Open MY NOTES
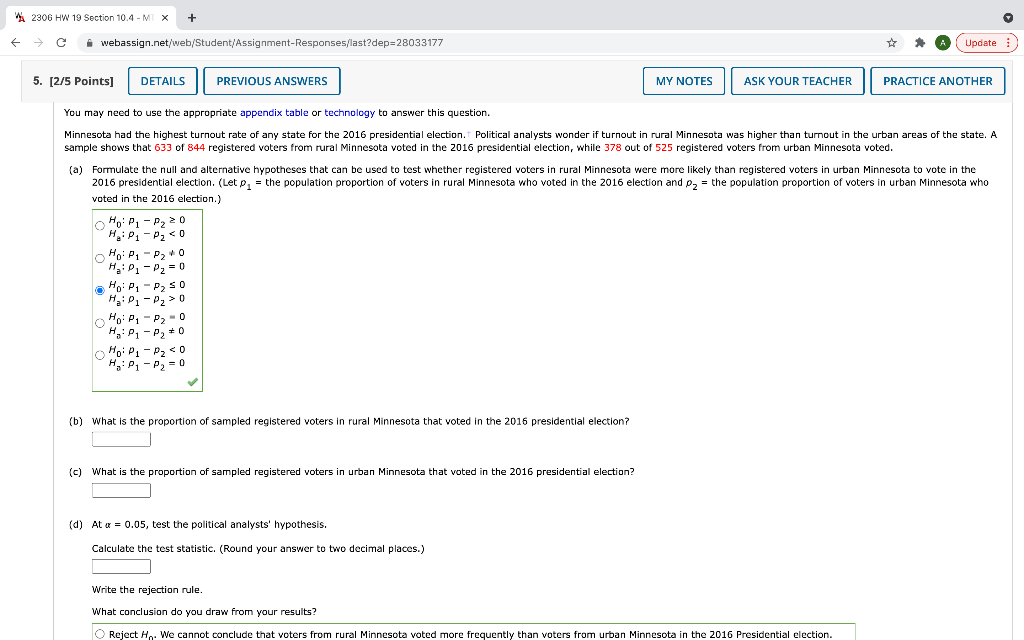Screen dimensions: 1024x640 [684, 81]
